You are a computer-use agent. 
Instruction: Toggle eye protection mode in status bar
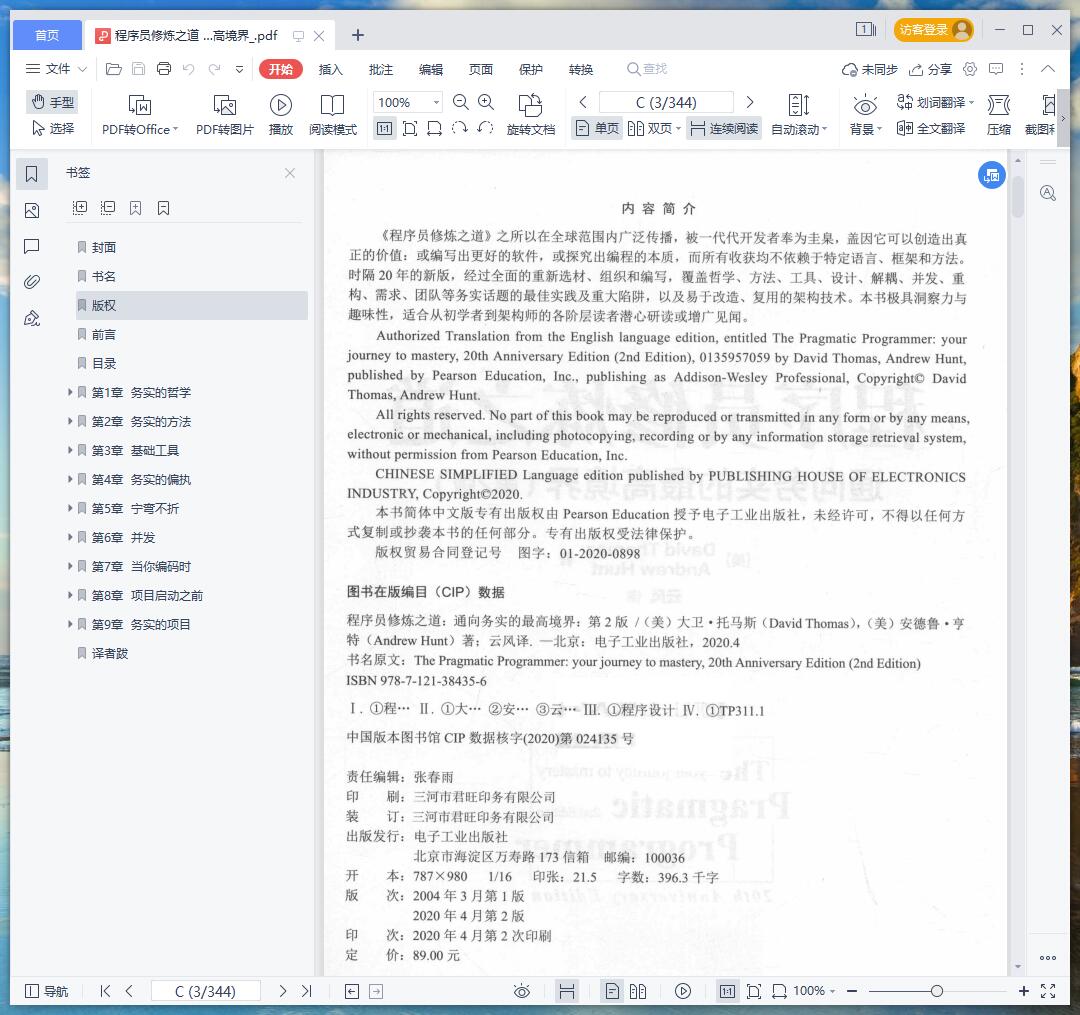(522, 991)
